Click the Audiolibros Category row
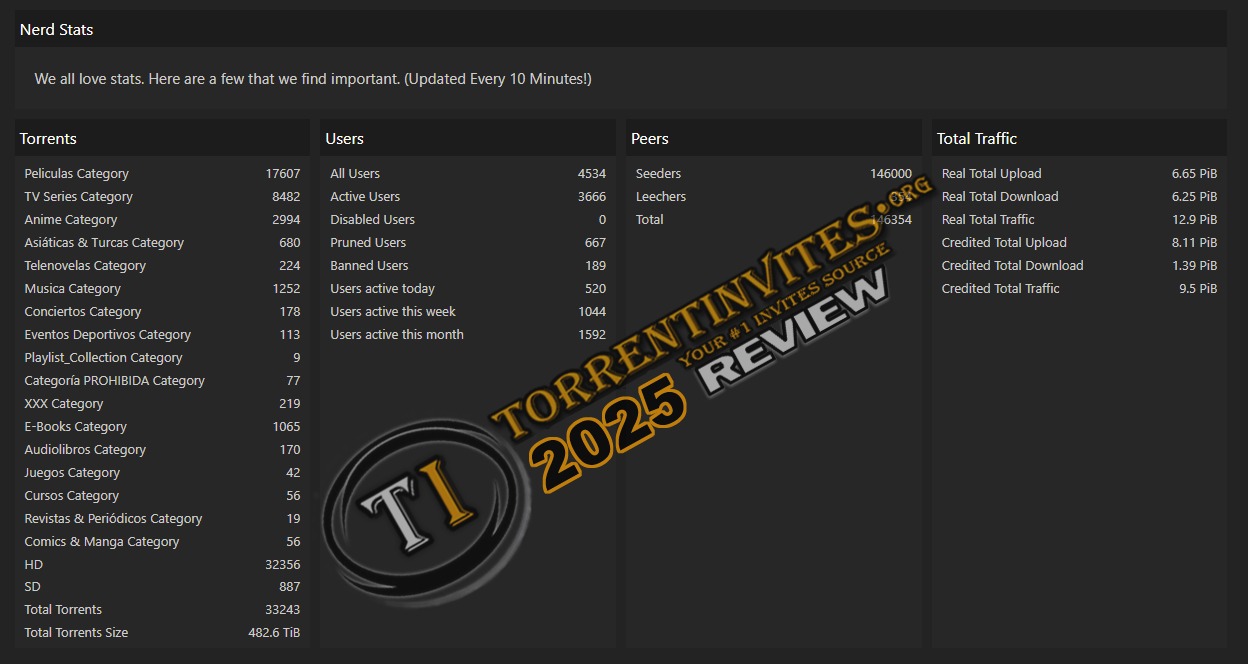 pos(85,450)
